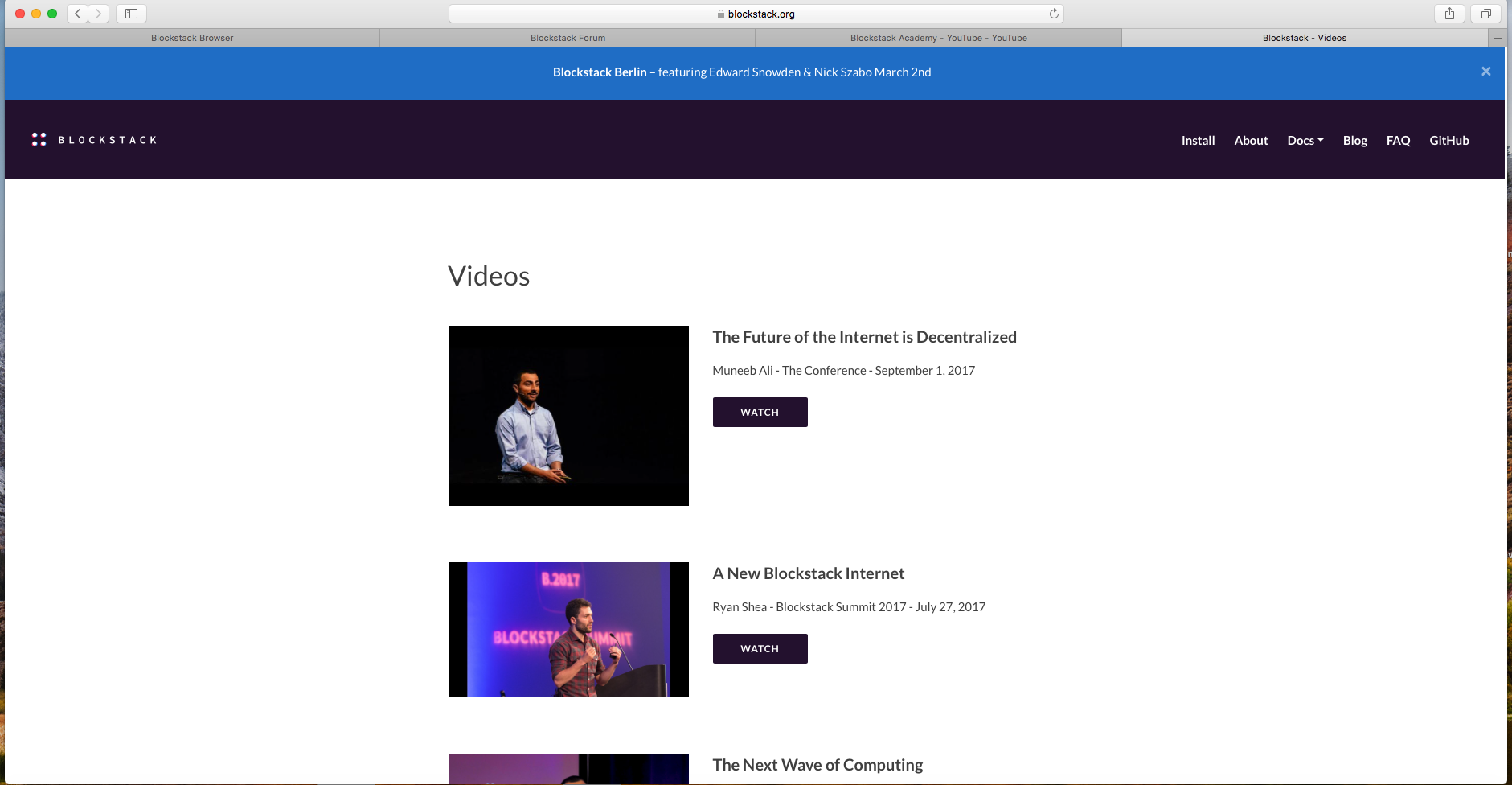Open the Blog nav link

coord(1354,140)
